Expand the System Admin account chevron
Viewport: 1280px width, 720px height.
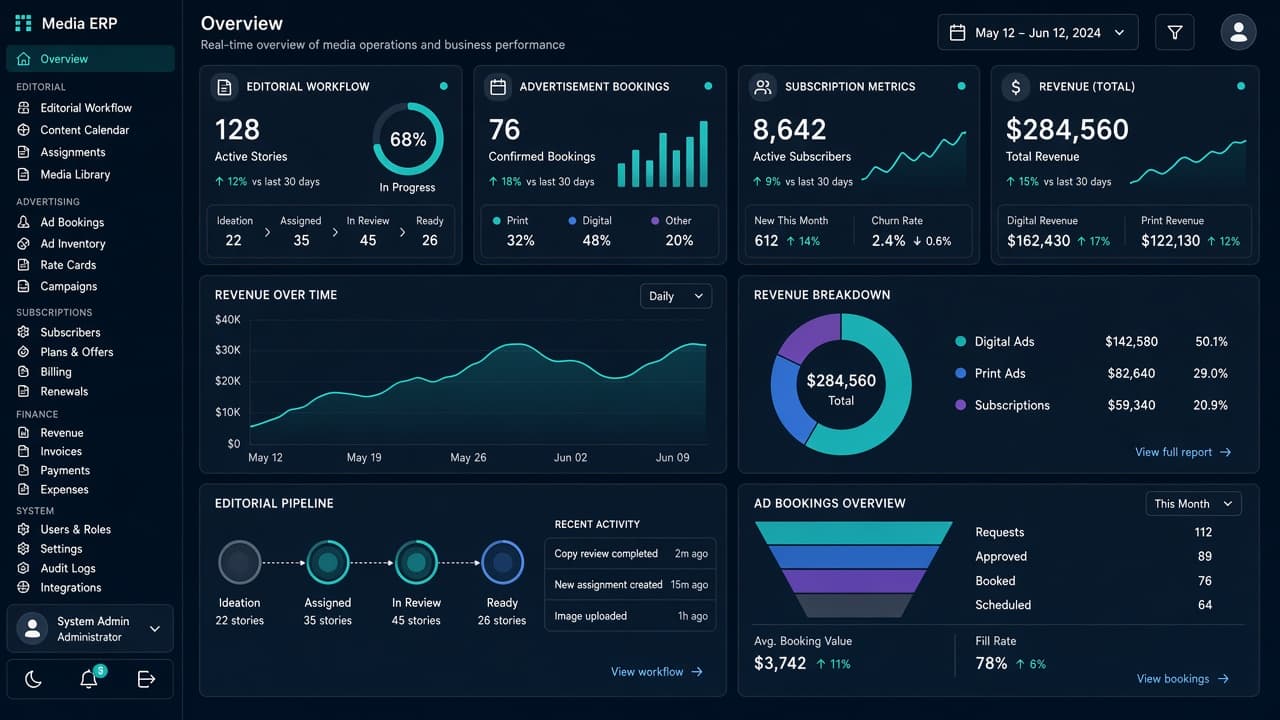point(155,629)
